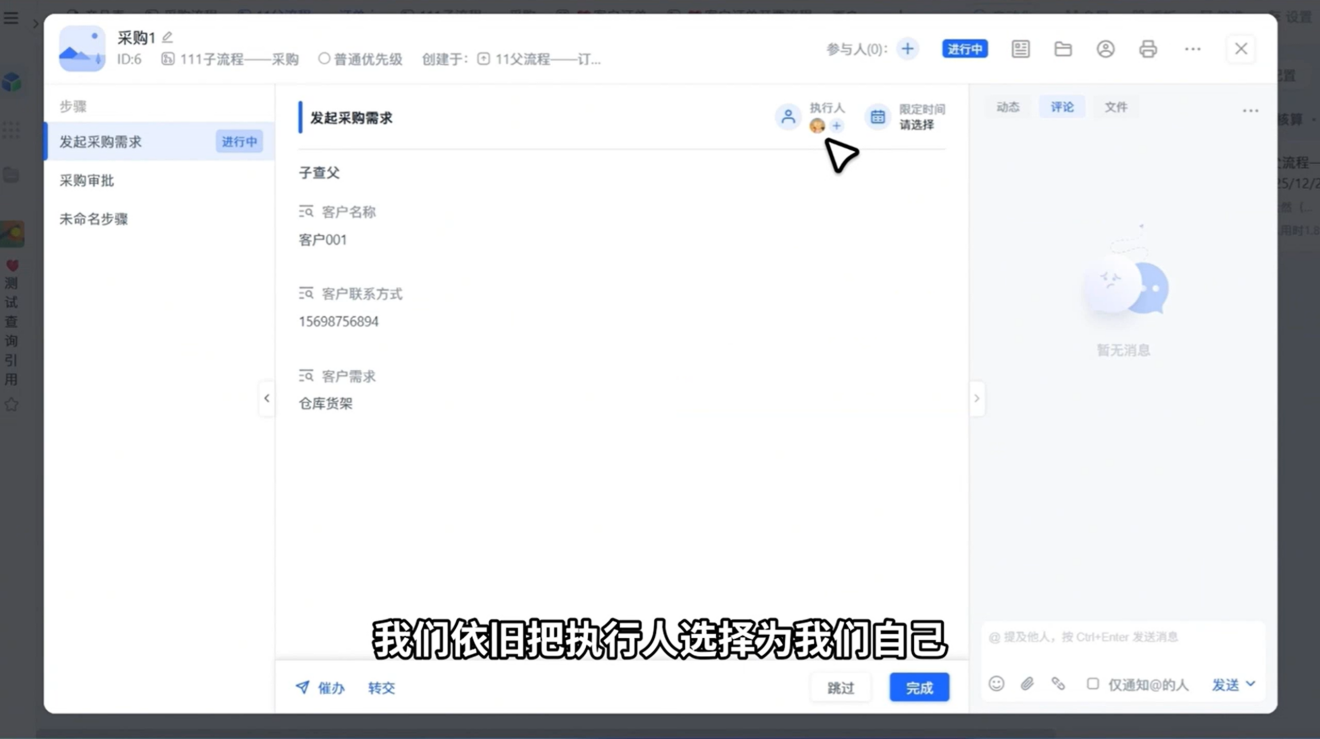The width and height of the screenshot is (1320, 739).
Task: Select the 普通优先级 priority option
Action: 360,59
